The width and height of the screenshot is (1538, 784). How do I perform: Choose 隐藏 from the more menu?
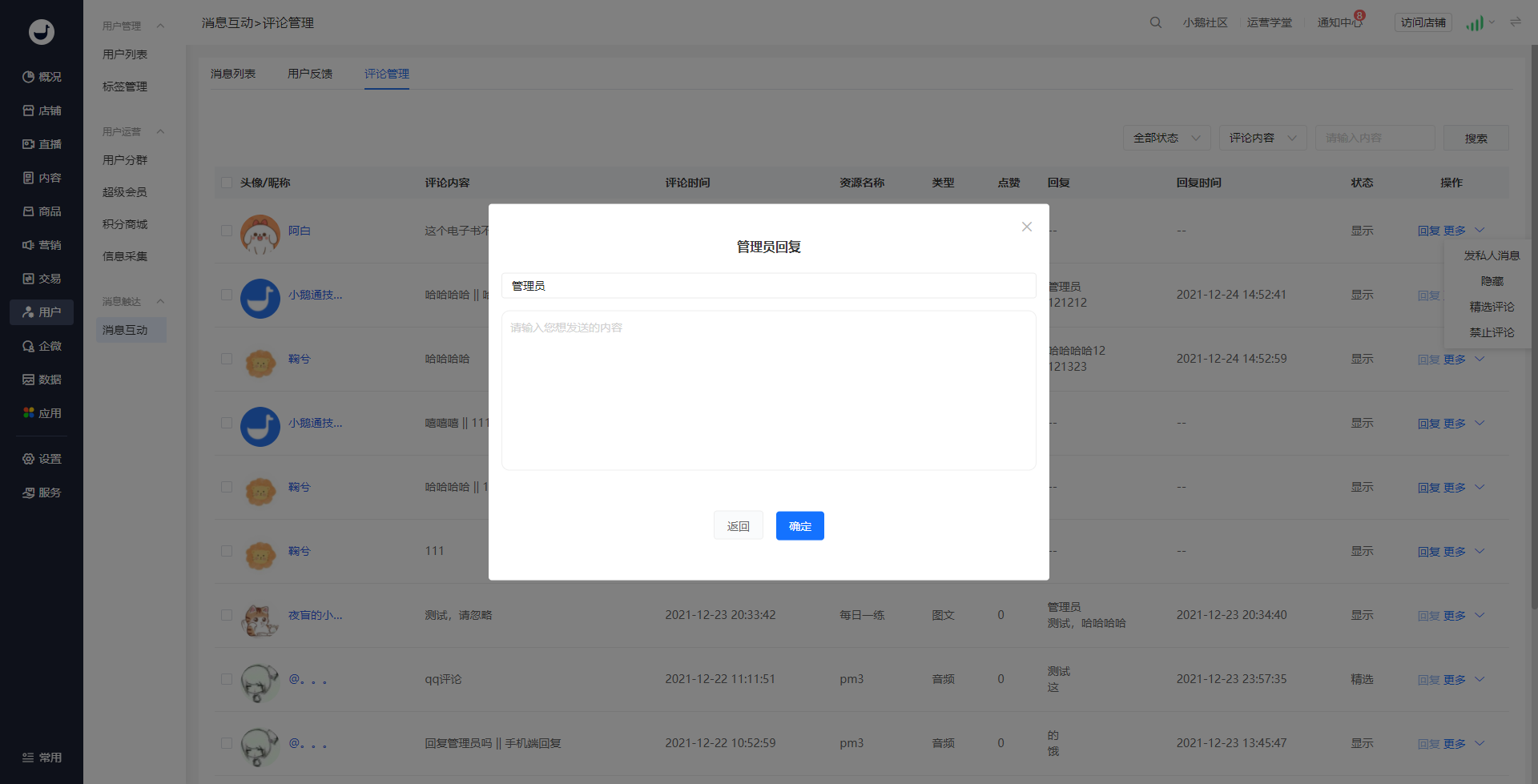coord(1492,281)
